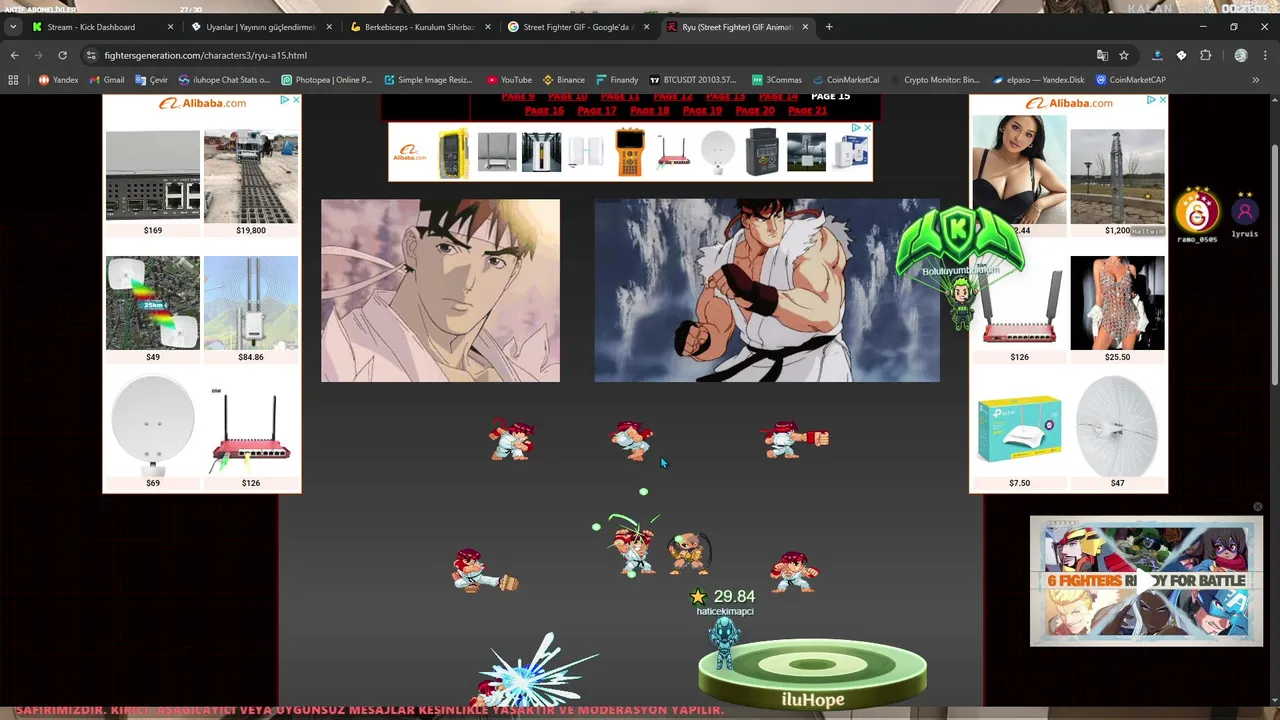Go to Page 19 link
The height and width of the screenshot is (720, 1280).
click(702, 111)
